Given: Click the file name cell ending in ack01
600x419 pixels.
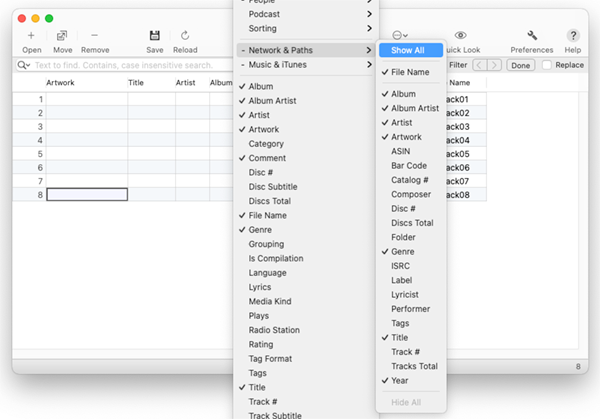Looking at the screenshot, I should point(466,99).
